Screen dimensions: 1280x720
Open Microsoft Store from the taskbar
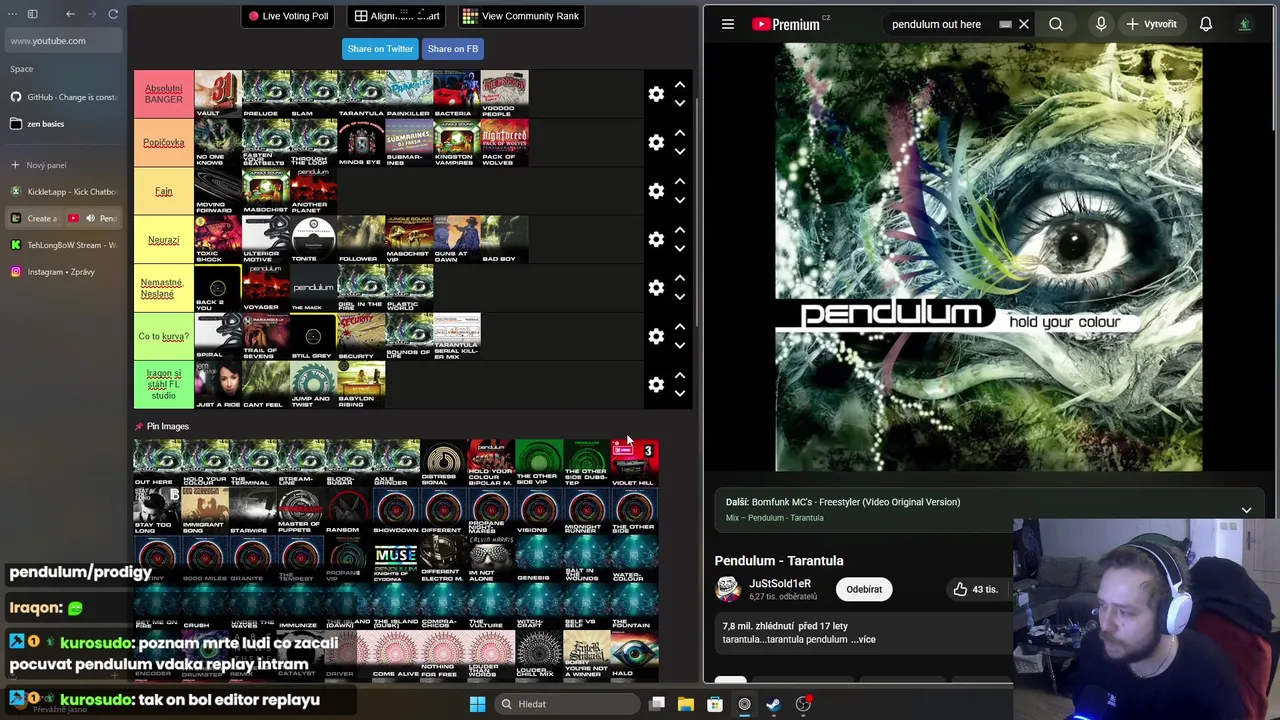click(715, 704)
